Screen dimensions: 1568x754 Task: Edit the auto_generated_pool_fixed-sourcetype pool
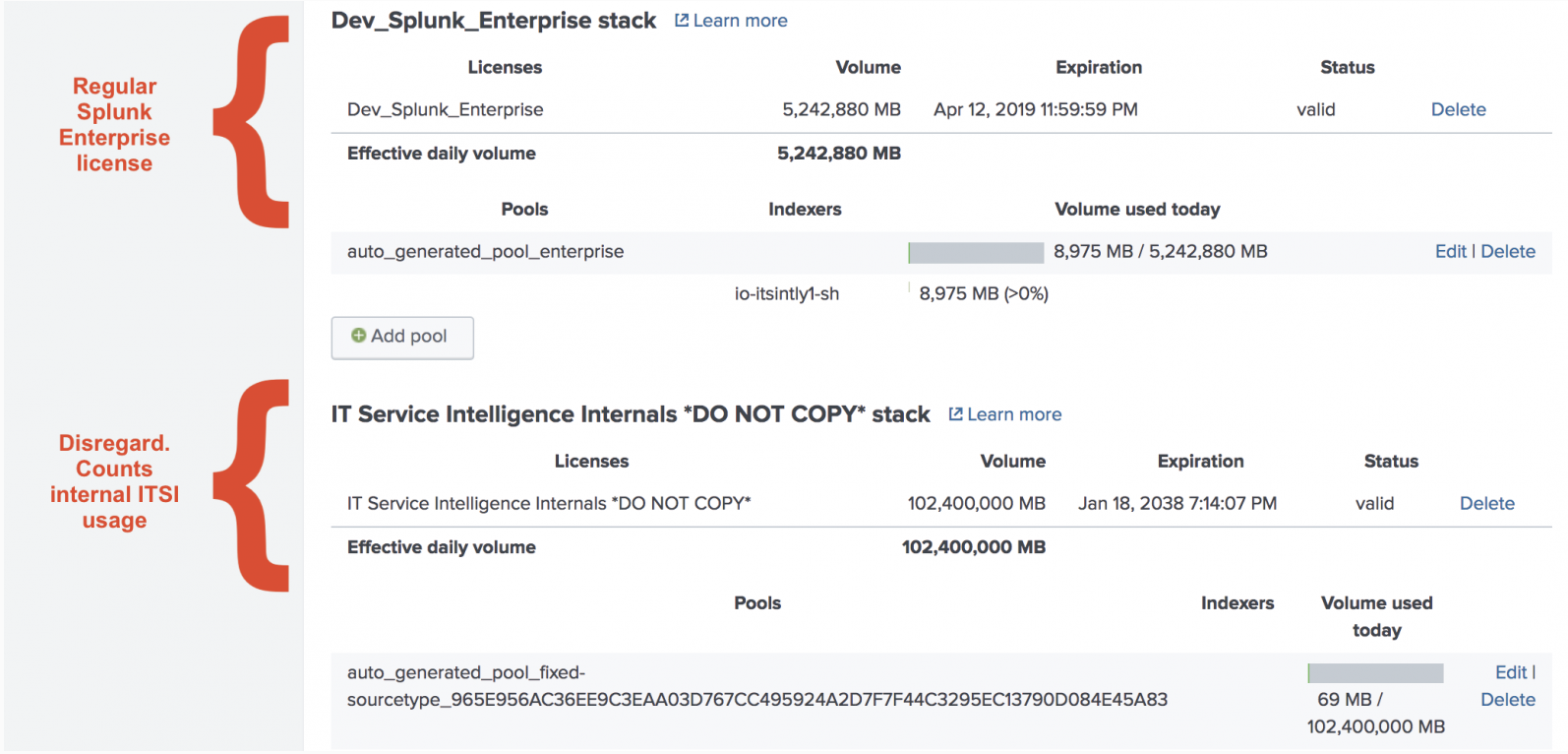tap(1511, 672)
